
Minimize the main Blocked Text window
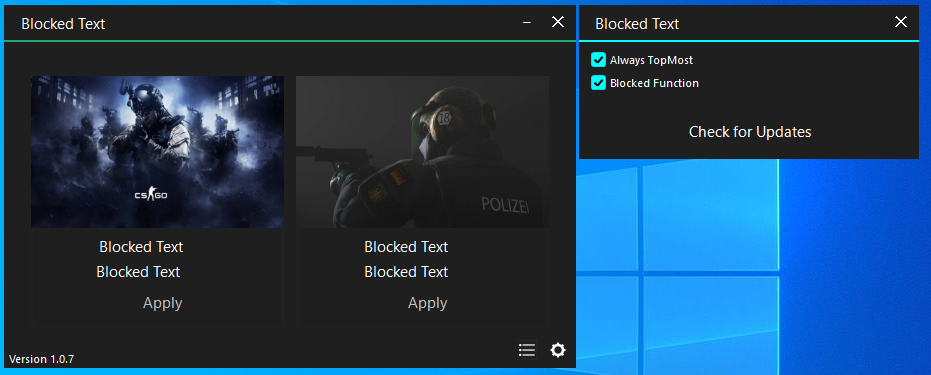pos(527,23)
